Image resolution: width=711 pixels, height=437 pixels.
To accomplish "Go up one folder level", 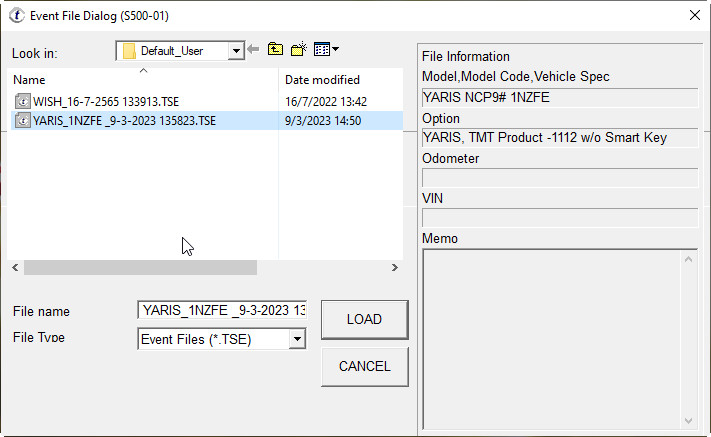I will coord(275,49).
